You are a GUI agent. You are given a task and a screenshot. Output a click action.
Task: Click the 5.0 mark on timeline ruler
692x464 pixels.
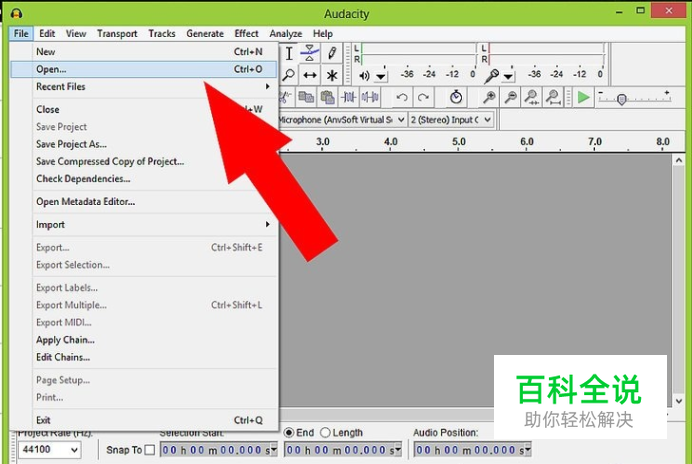(x=459, y=142)
